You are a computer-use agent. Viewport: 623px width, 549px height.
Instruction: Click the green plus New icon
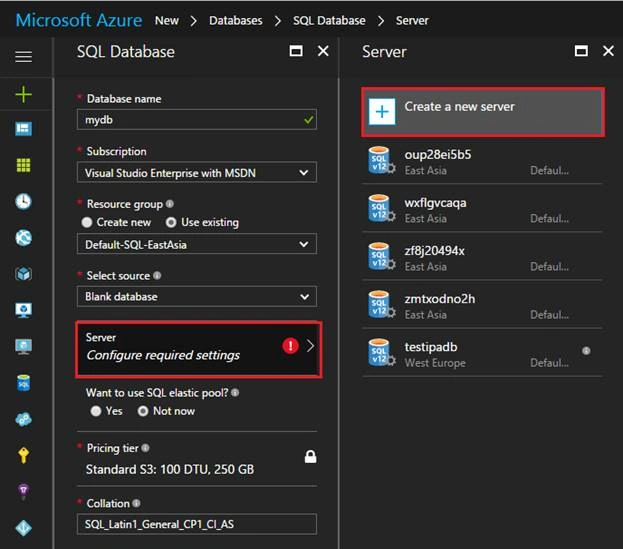coord(23,95)
